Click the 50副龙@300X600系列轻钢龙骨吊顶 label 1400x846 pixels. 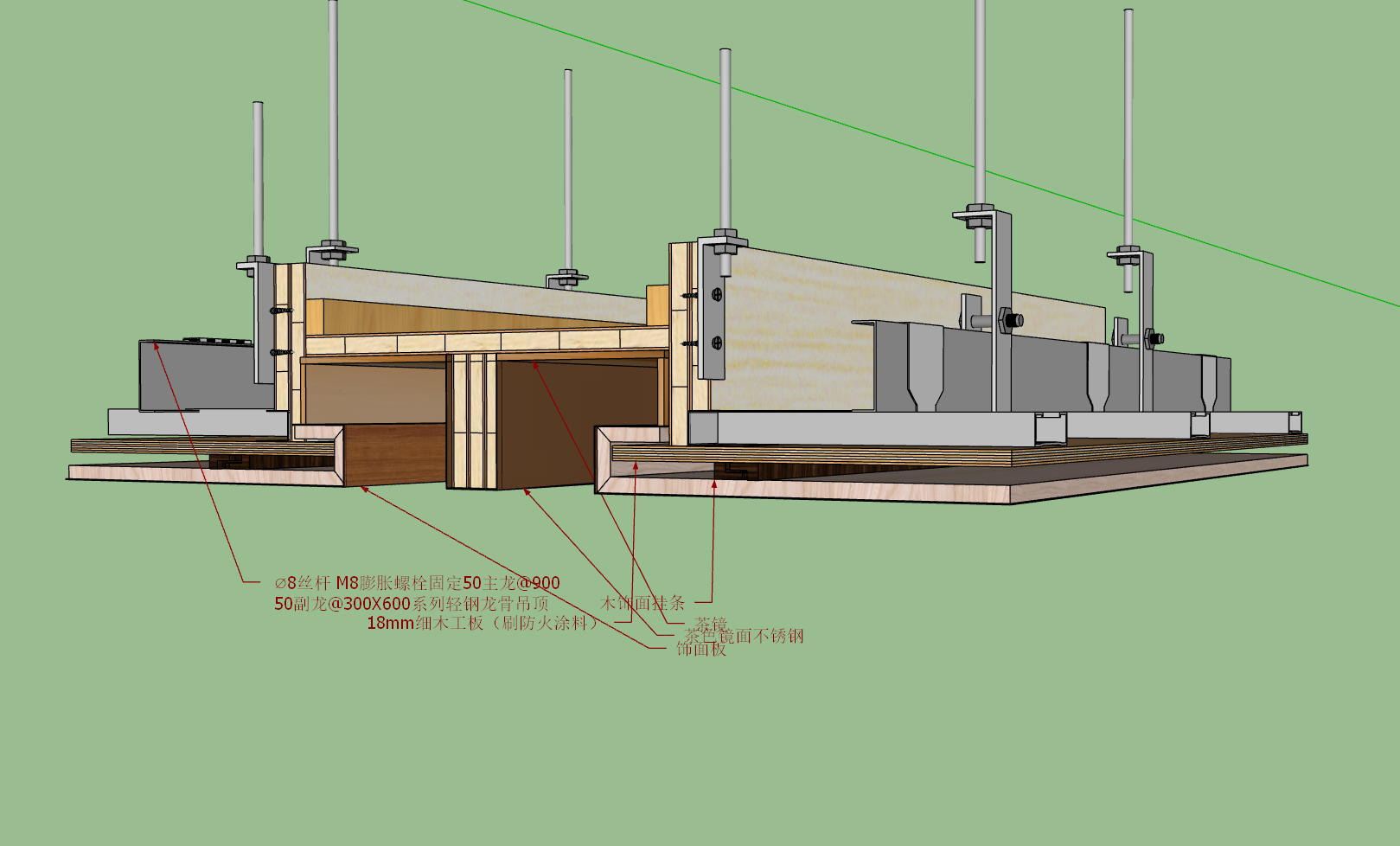pos(412,604)
